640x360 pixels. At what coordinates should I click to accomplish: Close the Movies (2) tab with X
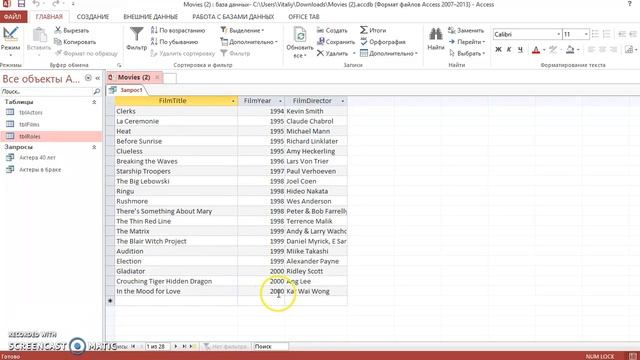coord(157,77)
